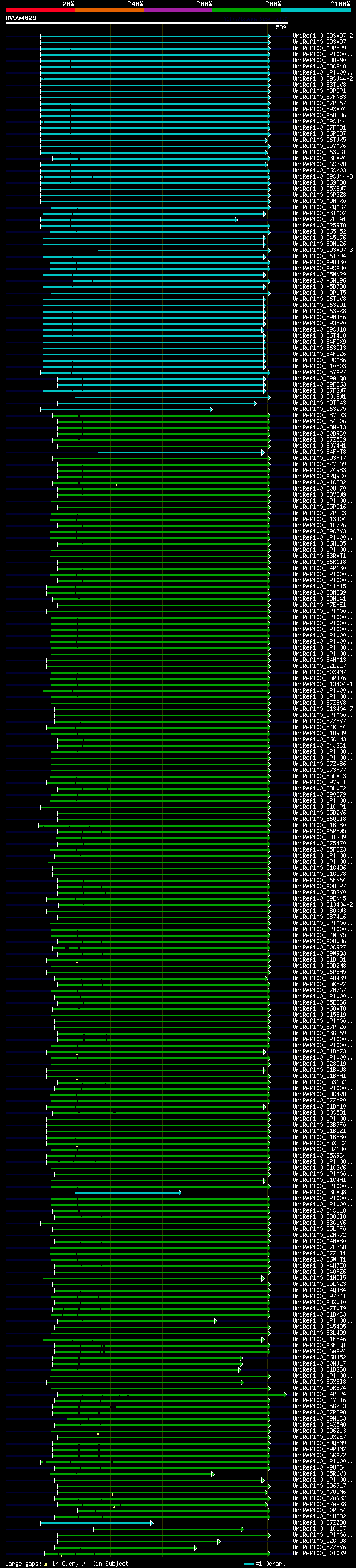This screenshot has width=356, height=1568.
Task: Select hit label UniRef100_A6N196
Action: (319, 280)
